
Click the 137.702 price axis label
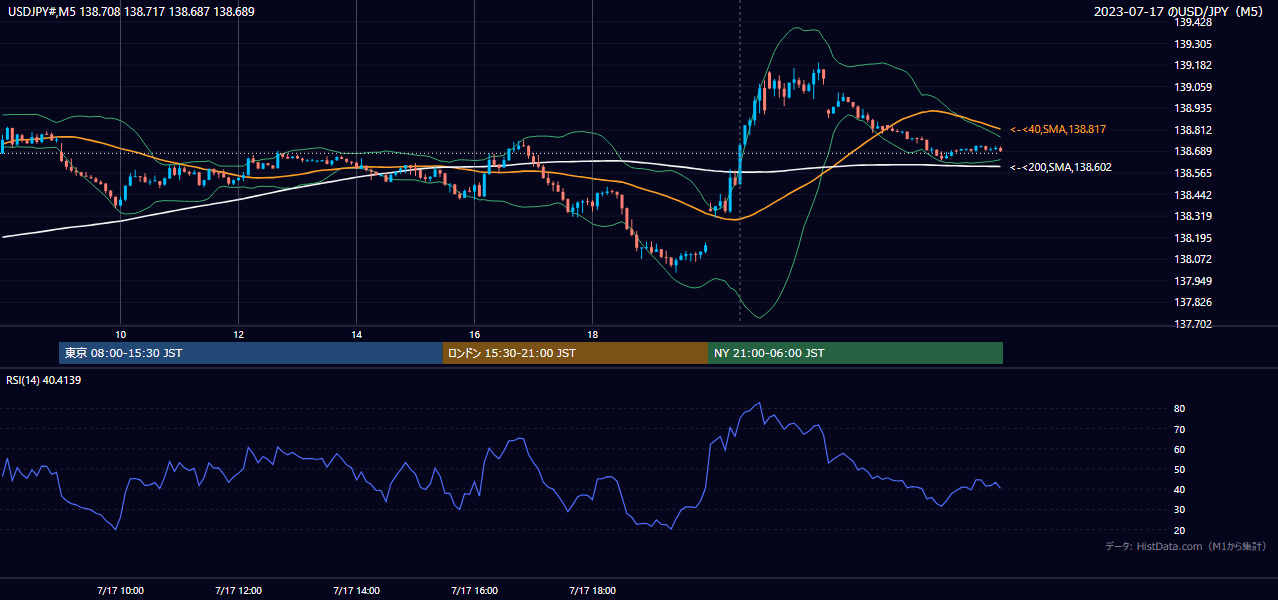coord(1193,324)
